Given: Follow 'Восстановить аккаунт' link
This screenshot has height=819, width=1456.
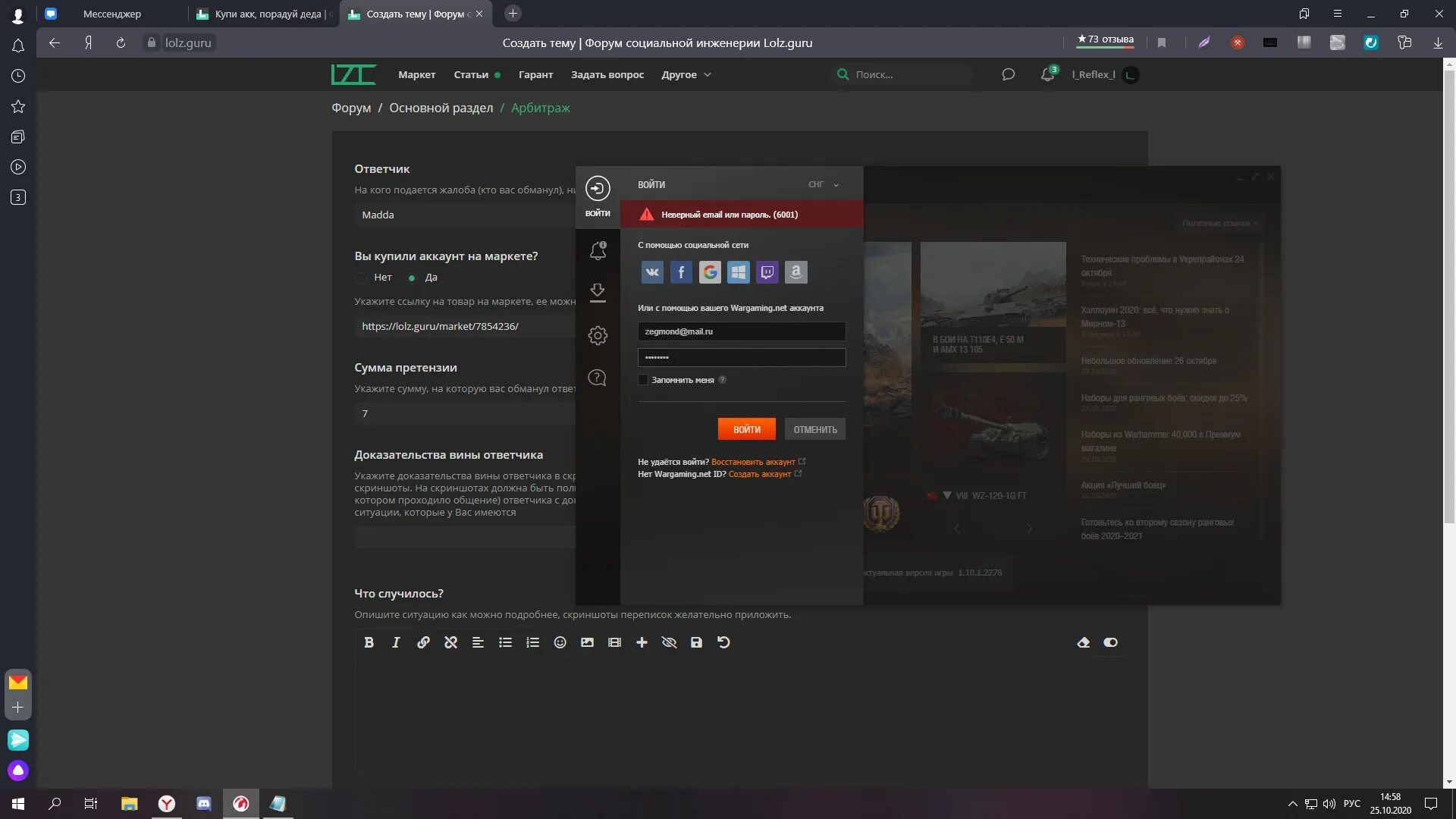Looking at the screenshot, I should coord(753,462).
